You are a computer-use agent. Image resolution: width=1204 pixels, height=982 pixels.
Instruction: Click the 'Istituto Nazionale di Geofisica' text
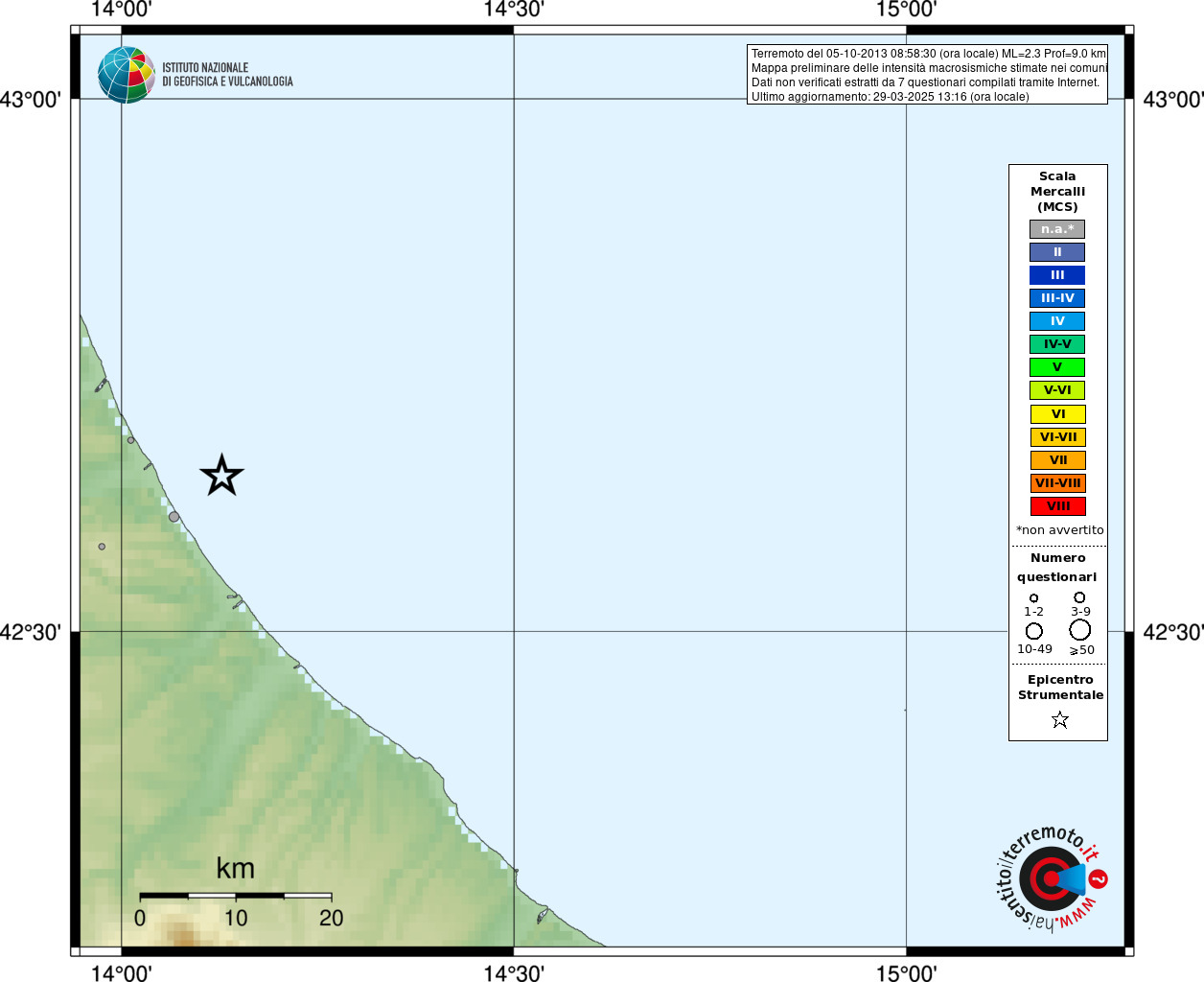[x=227, y=75]
